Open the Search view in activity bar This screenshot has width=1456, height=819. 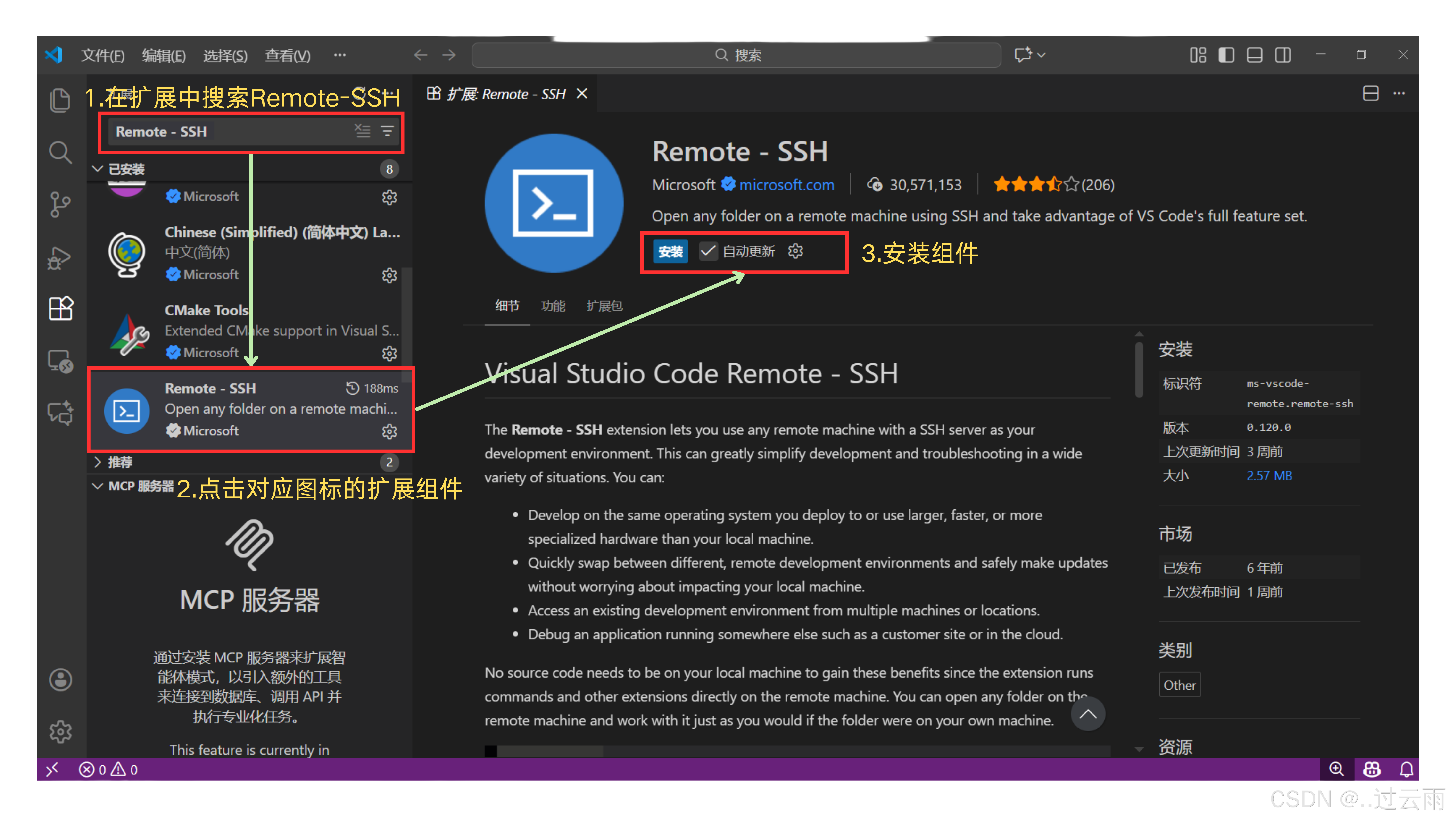click(60, 152)
